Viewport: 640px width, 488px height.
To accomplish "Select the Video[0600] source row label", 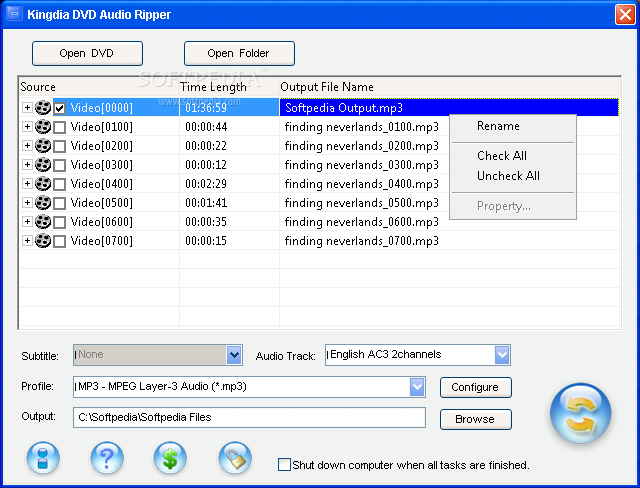I will click(x=102, y=222).
